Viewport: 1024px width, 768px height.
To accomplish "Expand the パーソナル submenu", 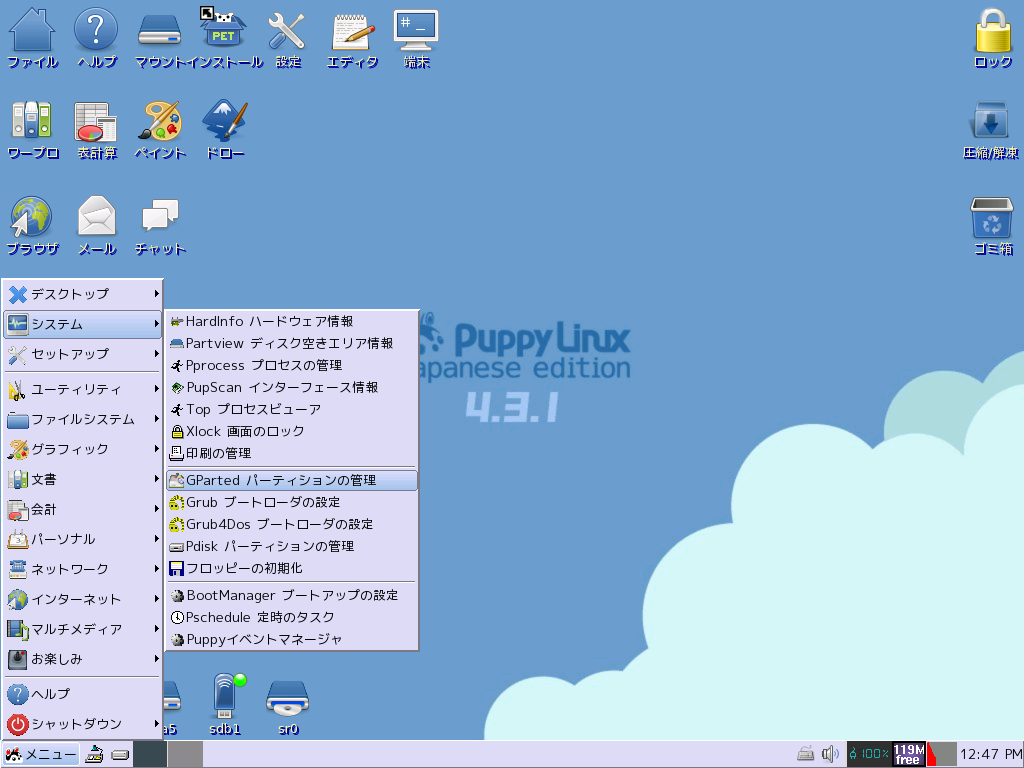I will [82, 540].
